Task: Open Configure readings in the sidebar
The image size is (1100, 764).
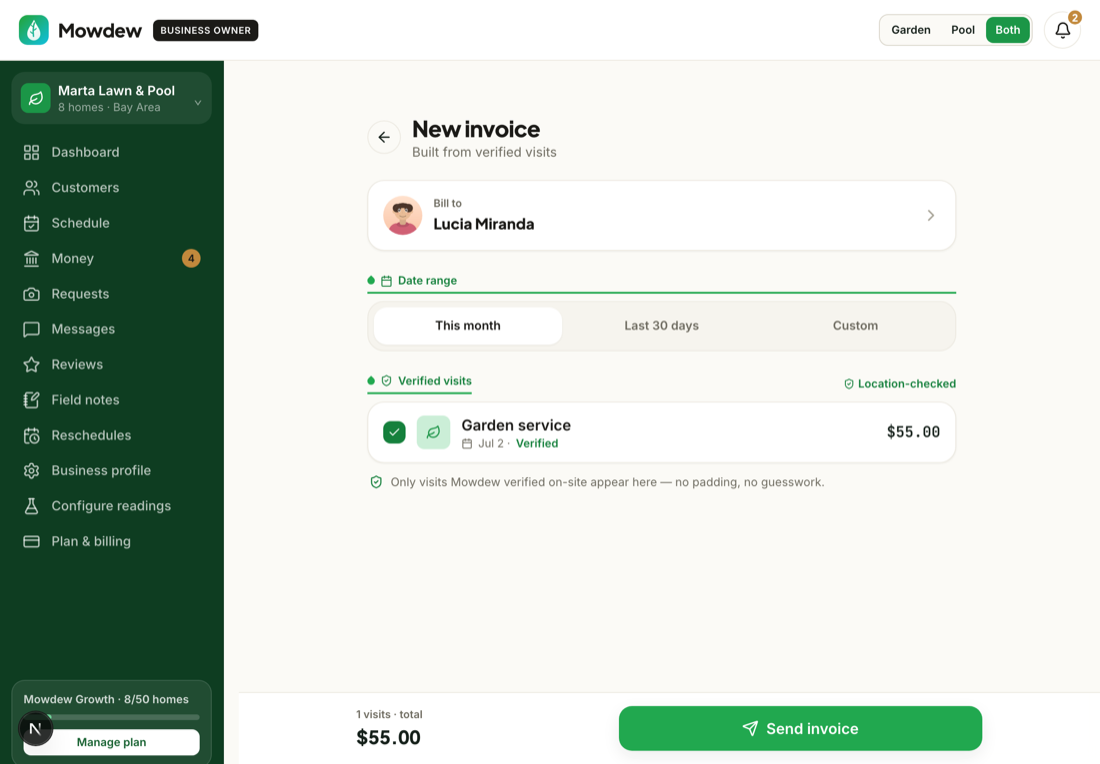Action: pyautogui.click(x=112, y=506)
